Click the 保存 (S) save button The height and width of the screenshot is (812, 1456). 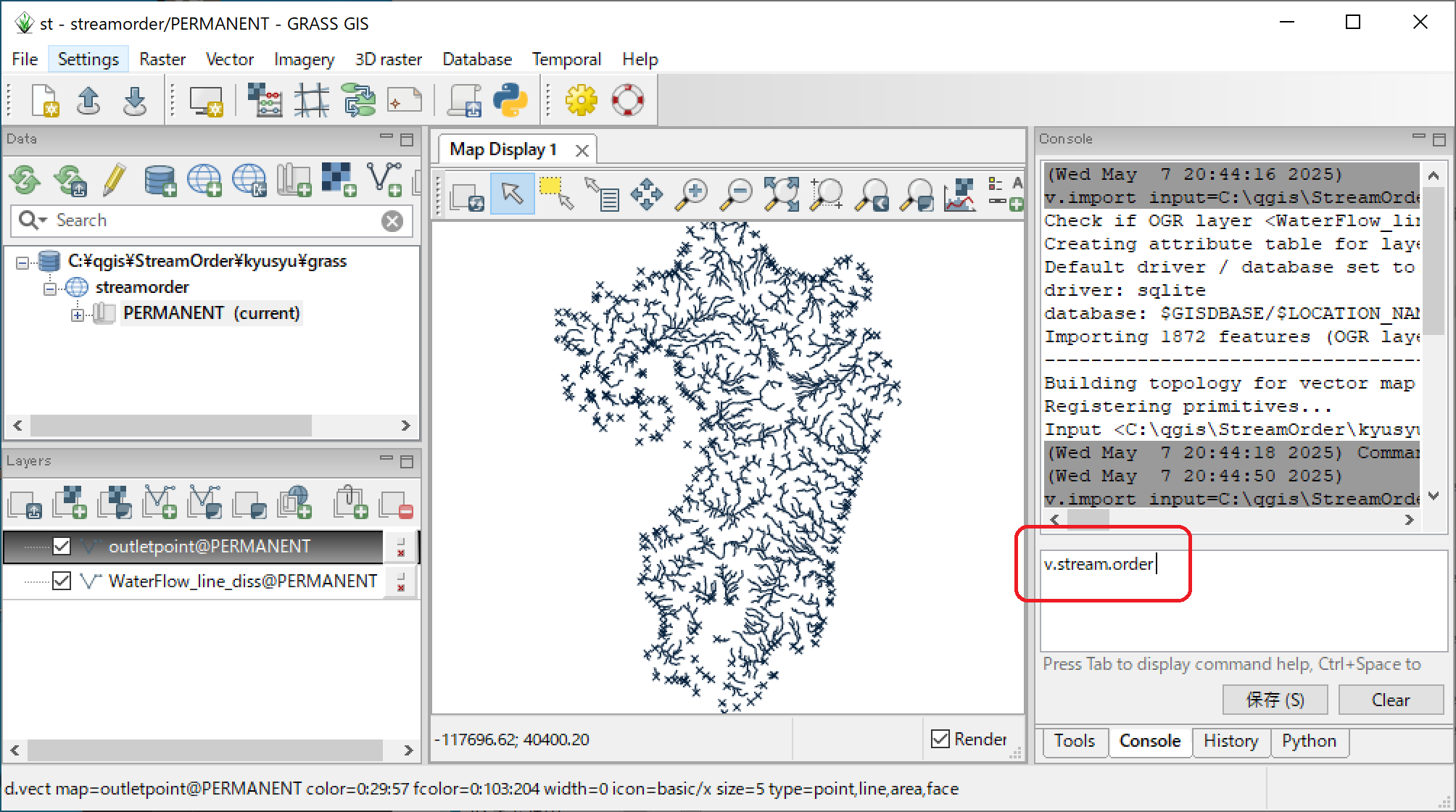[1275, 699]
